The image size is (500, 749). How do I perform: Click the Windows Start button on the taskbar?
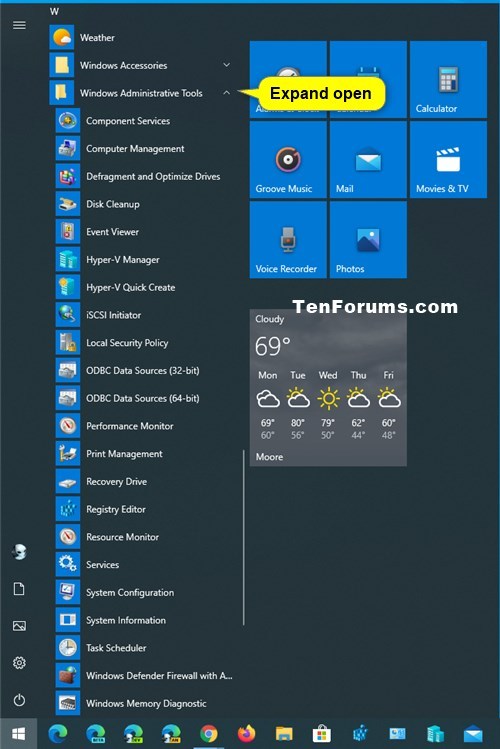click(19, 733)
